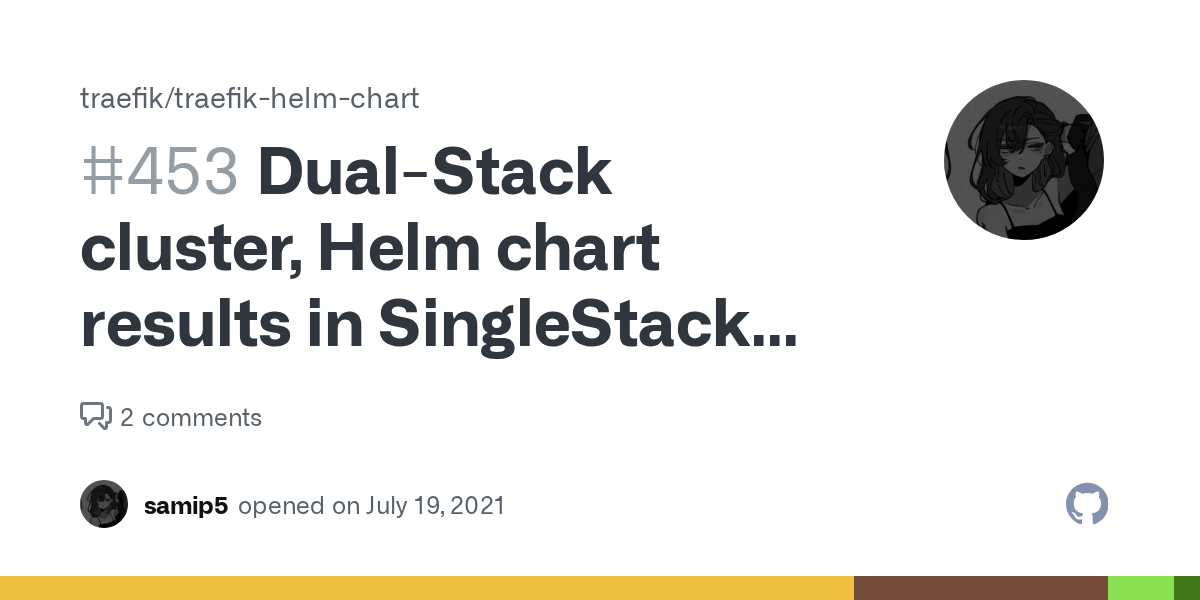Click the GitHub octocat logo

click(x=1087, y=505)
